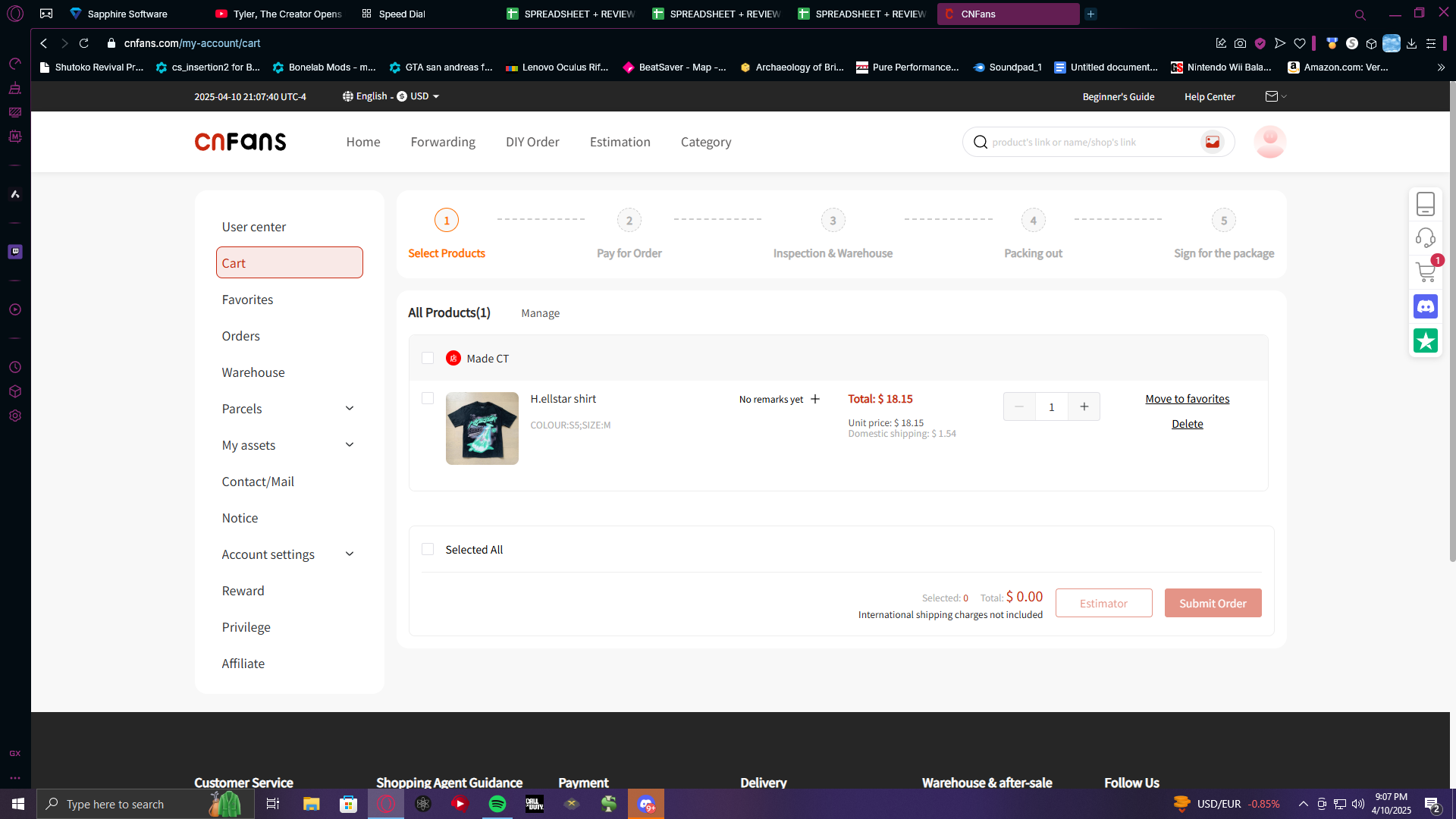The image size is (1456, 819).
Task: Open customer support headset icon
Action: 1426,237
